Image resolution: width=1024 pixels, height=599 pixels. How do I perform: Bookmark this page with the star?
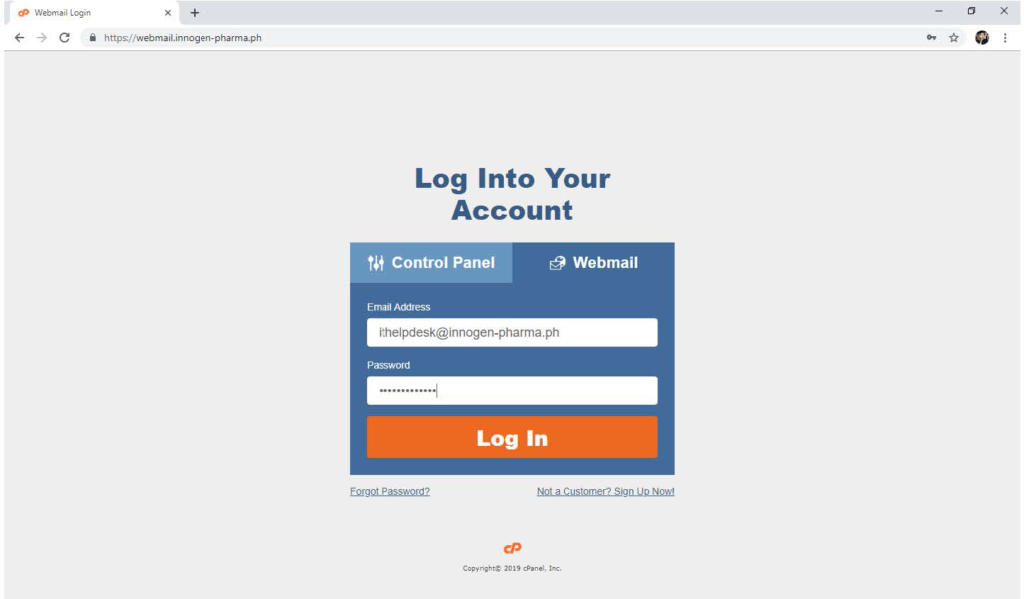tap(953, 38)
